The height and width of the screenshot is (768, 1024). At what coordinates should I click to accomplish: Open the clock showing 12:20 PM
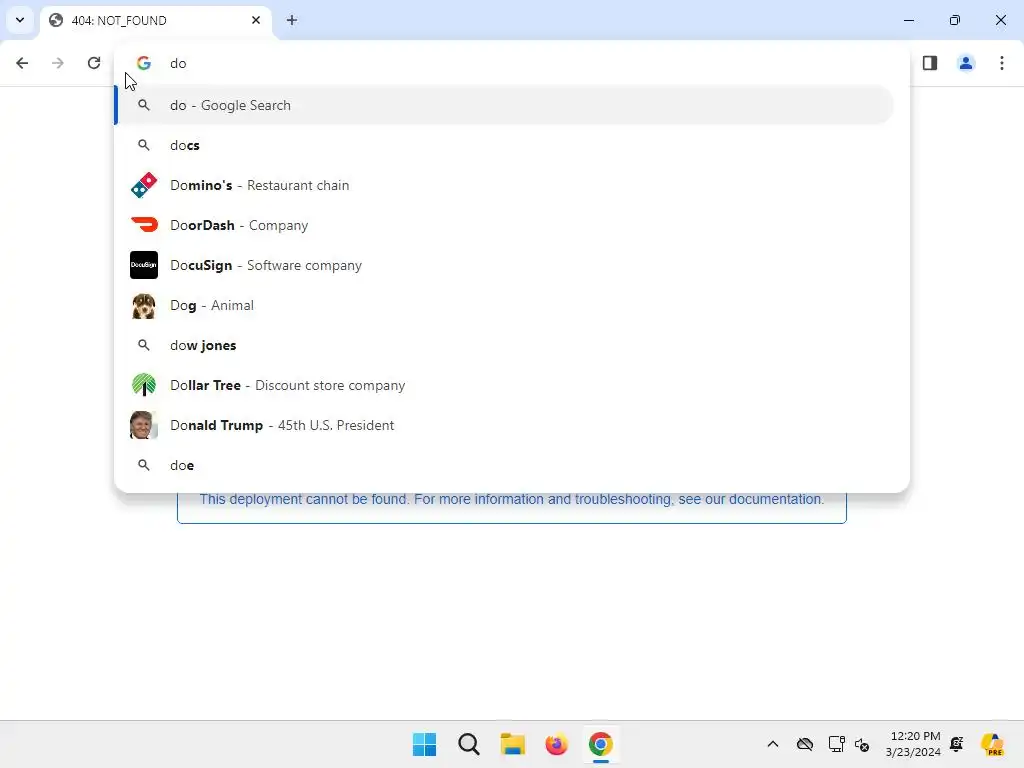913,744
